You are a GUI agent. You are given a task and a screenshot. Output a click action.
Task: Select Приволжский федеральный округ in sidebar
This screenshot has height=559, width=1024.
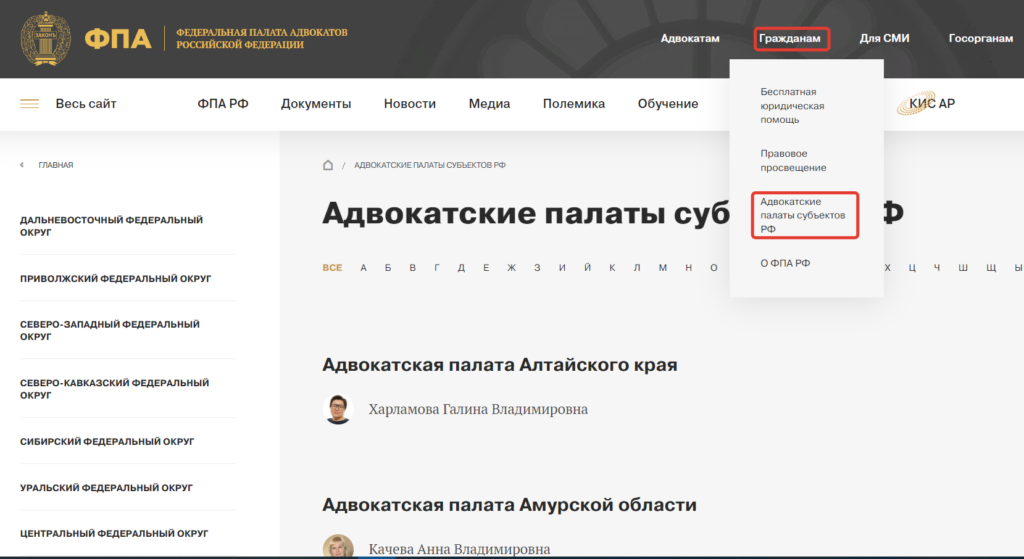[116, 279]
